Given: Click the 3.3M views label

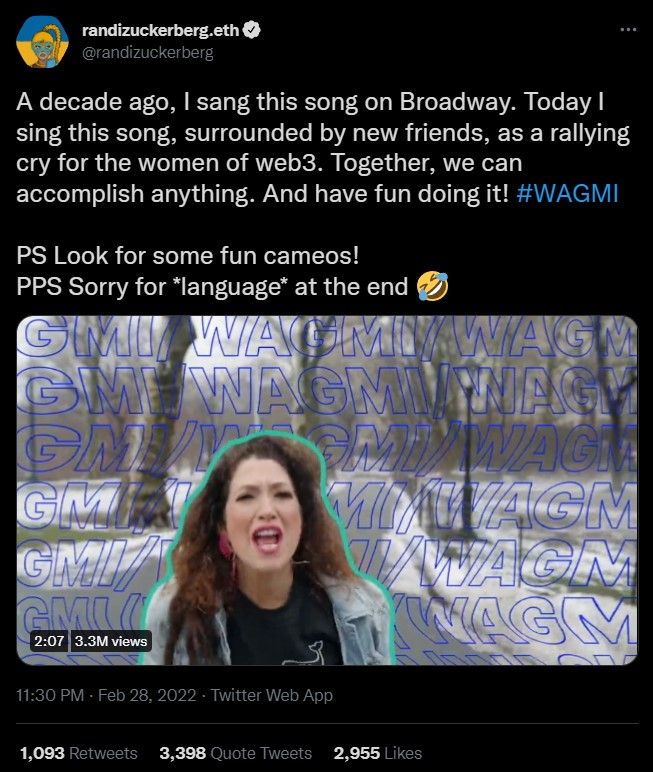Looking at the screenshot, I should [111, 641].
